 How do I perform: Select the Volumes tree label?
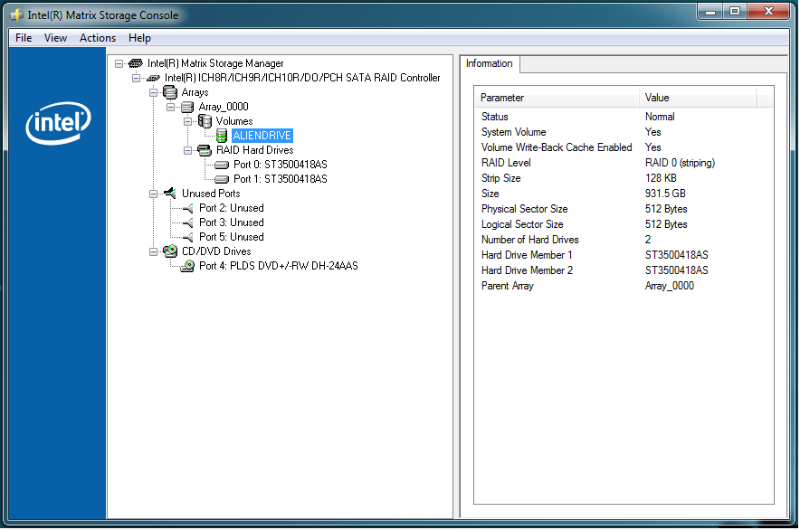[234, 121]
